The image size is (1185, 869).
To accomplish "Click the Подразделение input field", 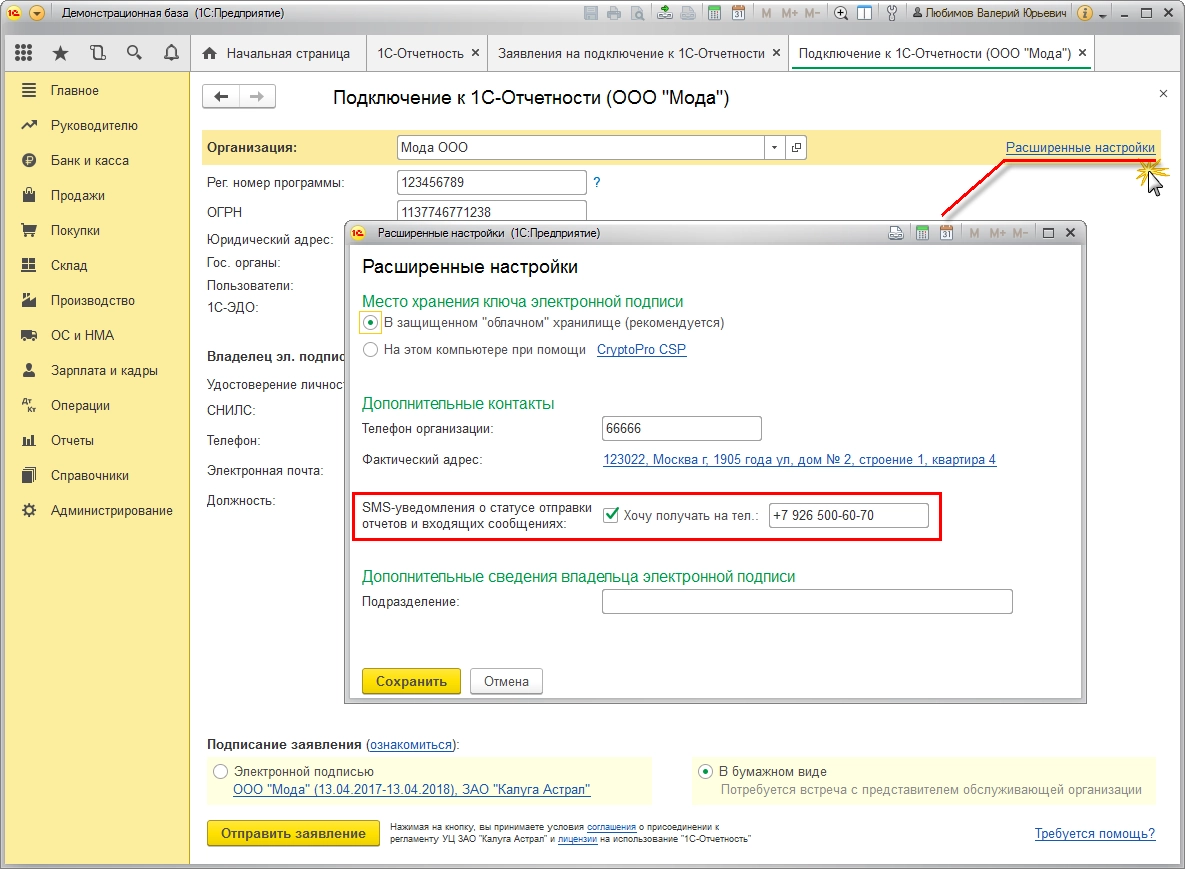I will point(806,601).
